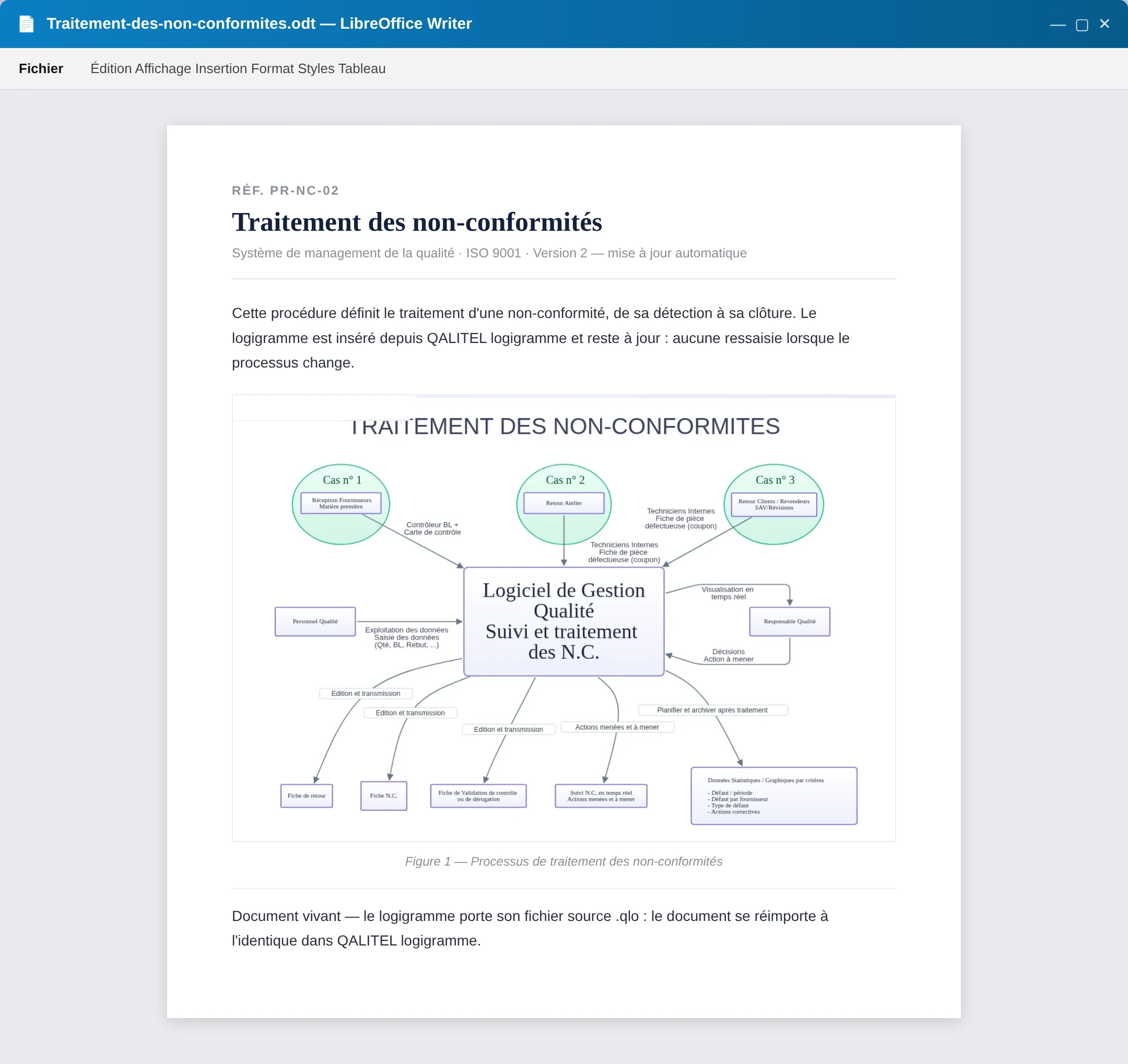
Task: Click the Suivi N.C. en temps réel box
Action: point(601,796)
